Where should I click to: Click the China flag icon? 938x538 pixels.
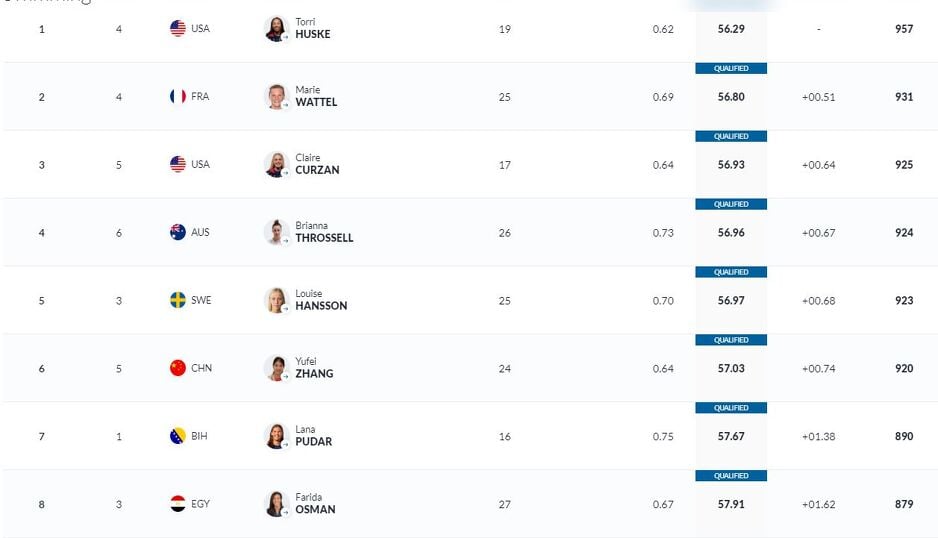(178, 368)
